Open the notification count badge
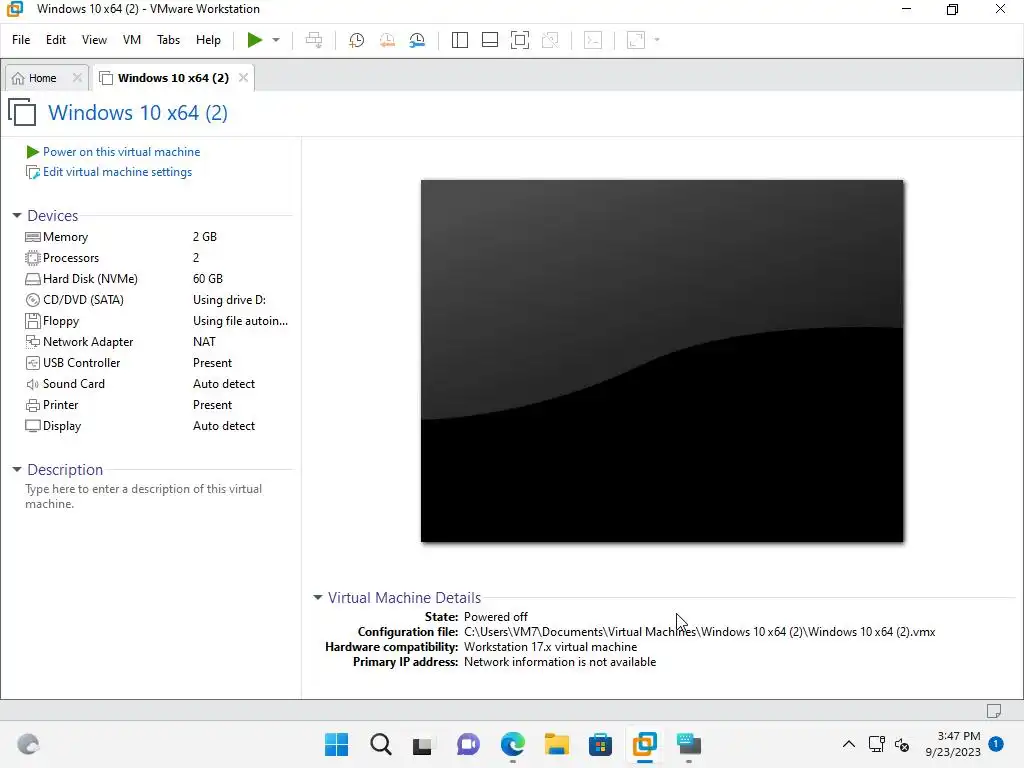The height and width of the screenshot is (768, 1024). click(997, 743)
